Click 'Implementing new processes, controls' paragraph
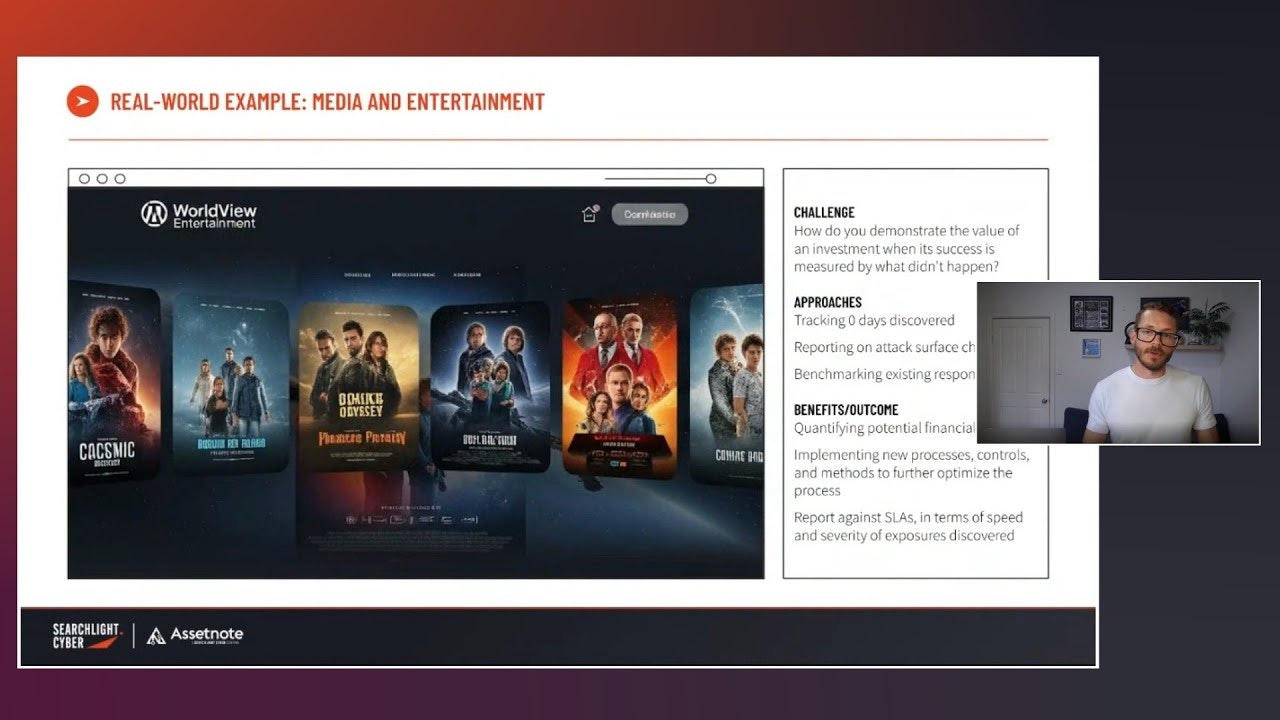 911,473
